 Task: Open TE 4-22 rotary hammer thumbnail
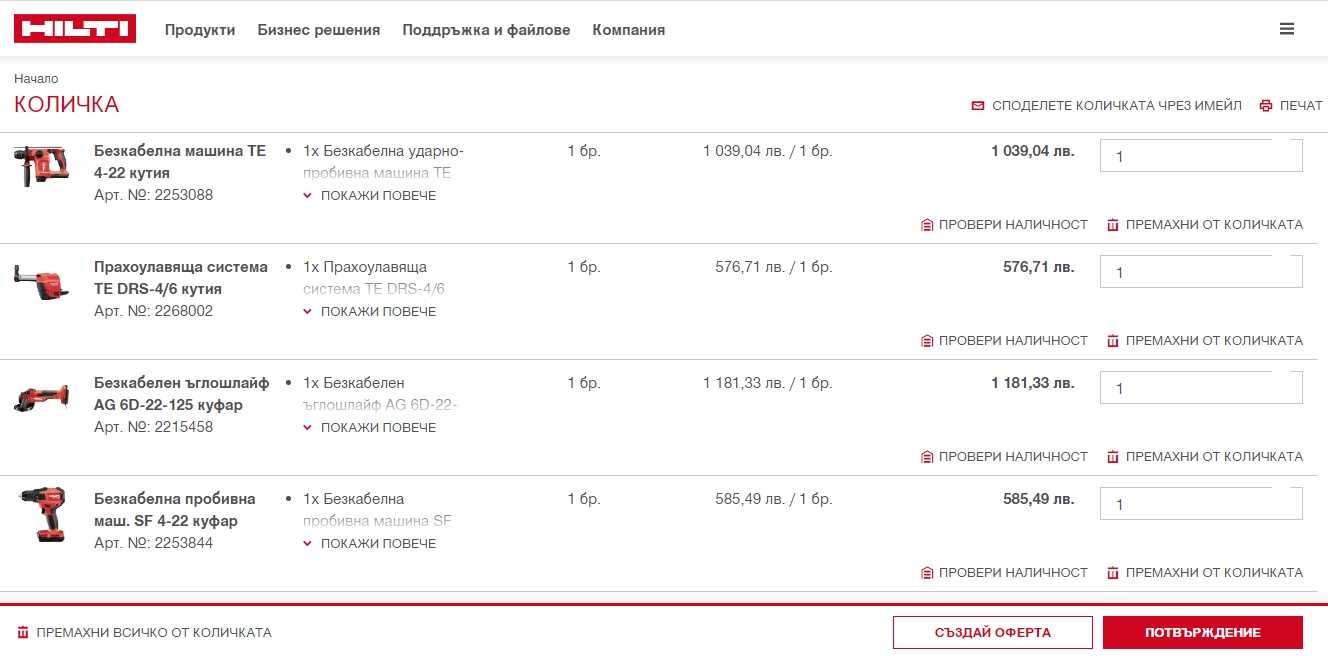pyautogui.click(x=42, y=165)
